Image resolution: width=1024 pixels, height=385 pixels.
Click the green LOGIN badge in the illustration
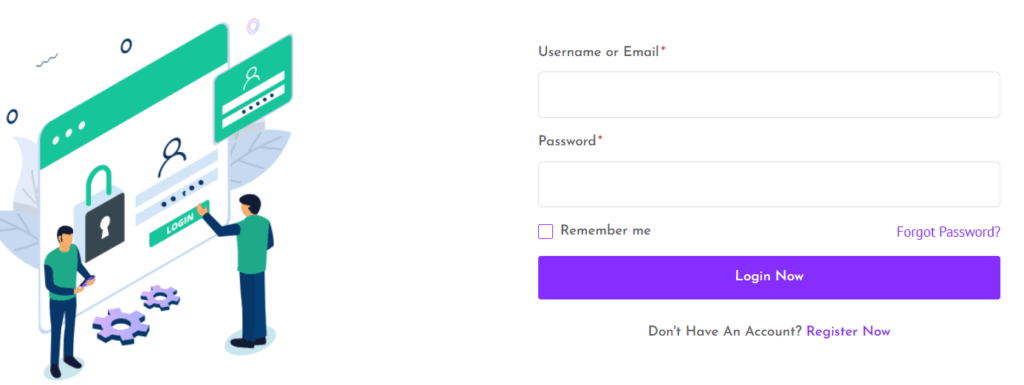[x=180, y=223]
